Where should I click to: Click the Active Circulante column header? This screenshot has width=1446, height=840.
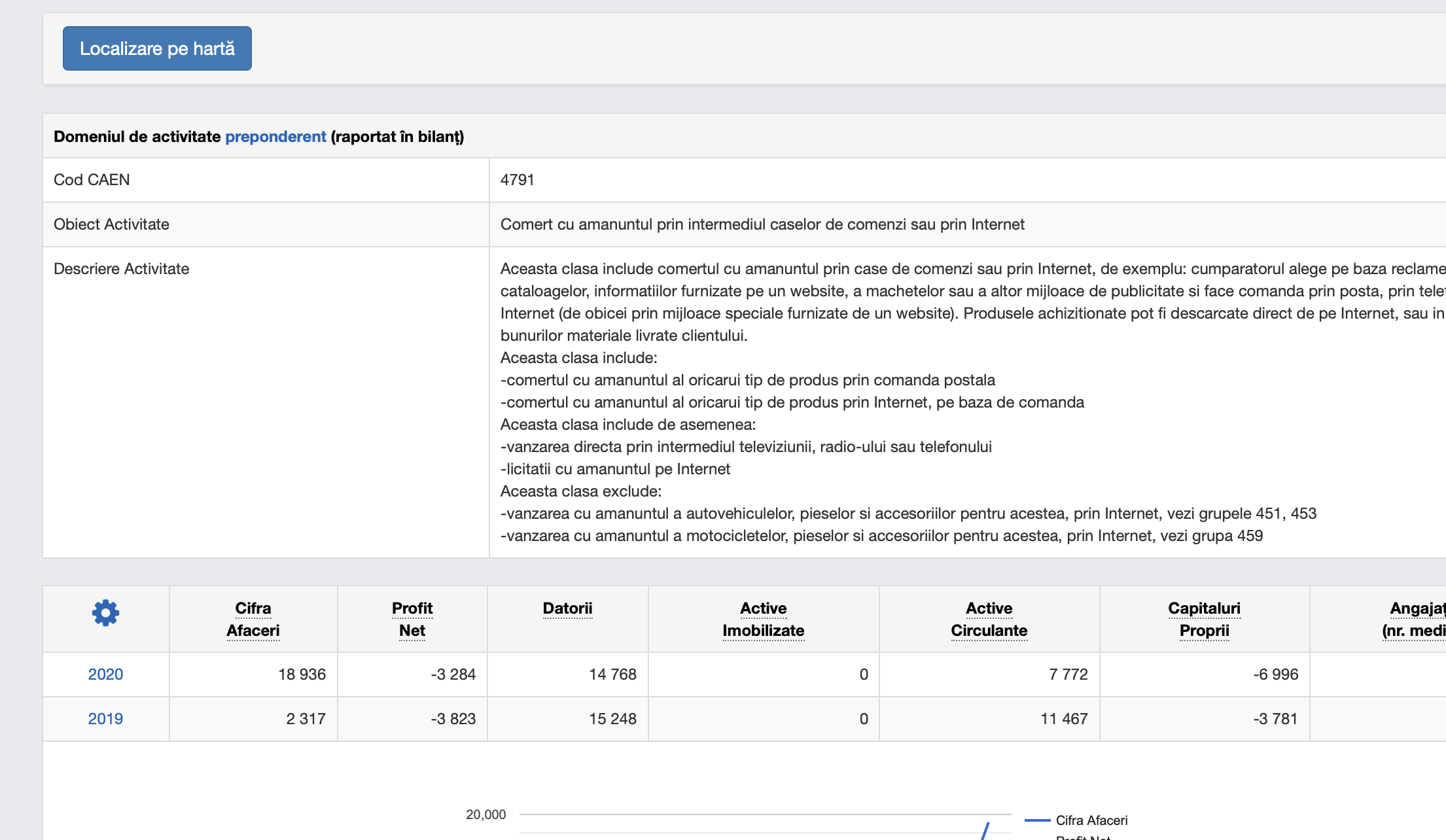tap(989, 619)
